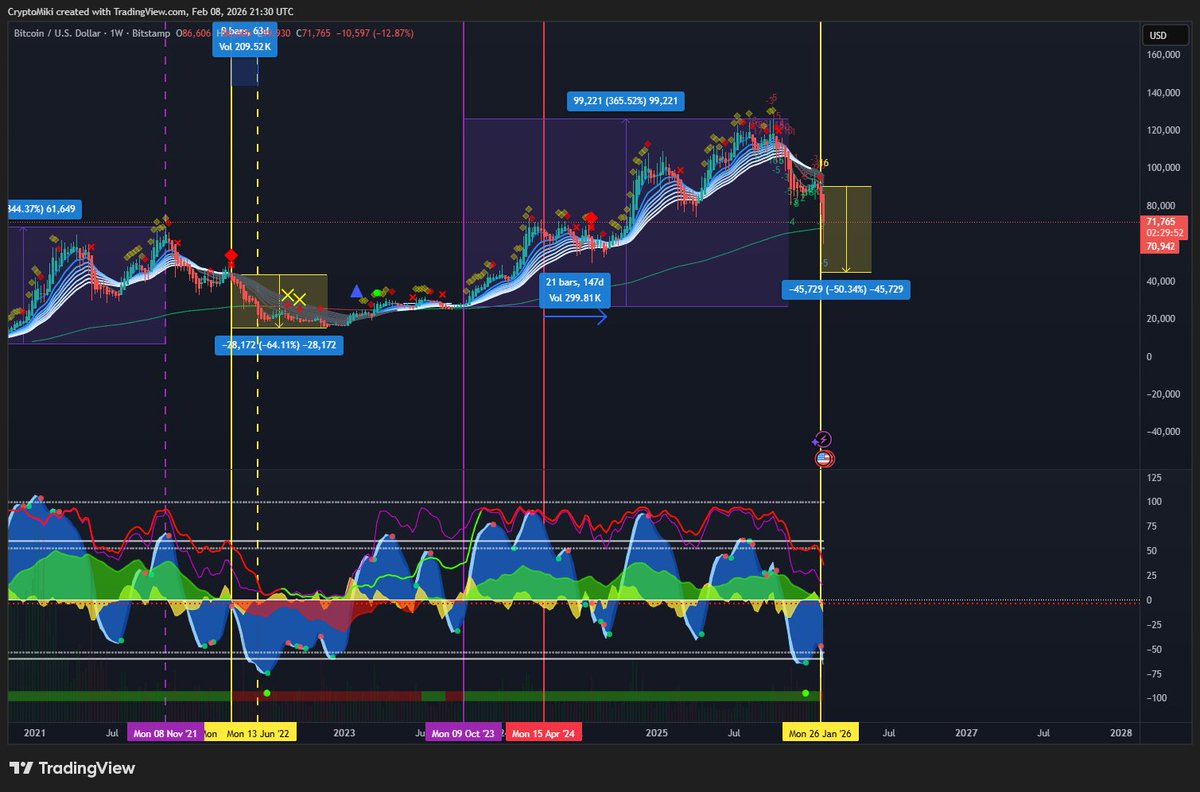Screen dimensions: 1200x792
Task: Click 2025 on the time axis
Action: pyautogui.click(x=657, y=733)
